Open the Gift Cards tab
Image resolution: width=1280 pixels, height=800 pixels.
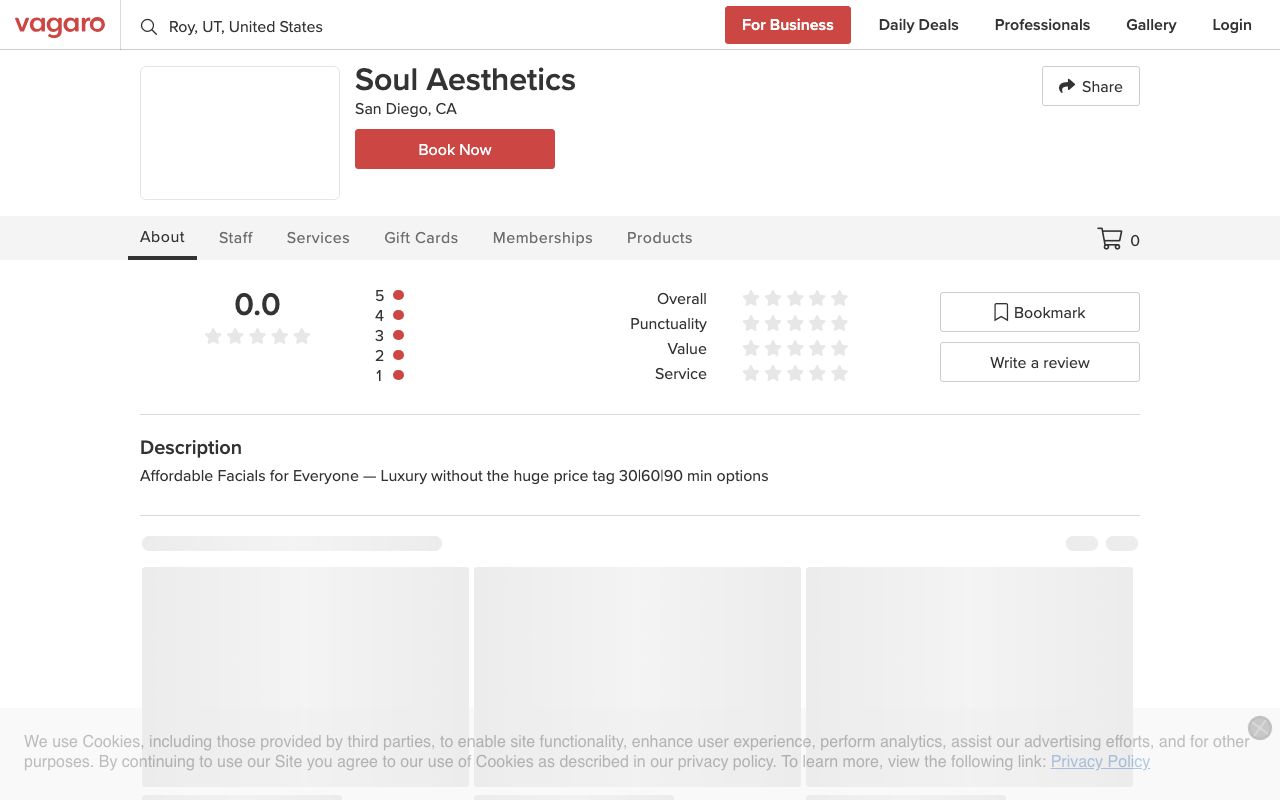421,238
